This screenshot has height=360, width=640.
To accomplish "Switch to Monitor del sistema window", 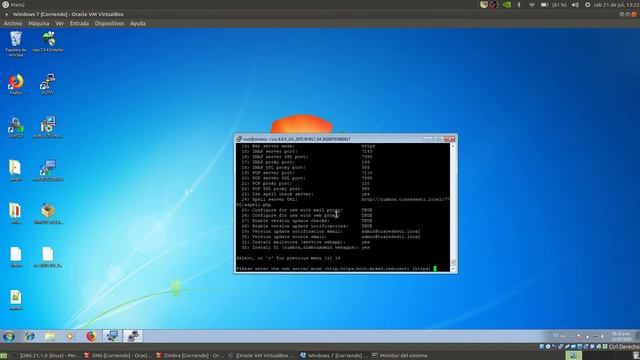I will point(400,356).
